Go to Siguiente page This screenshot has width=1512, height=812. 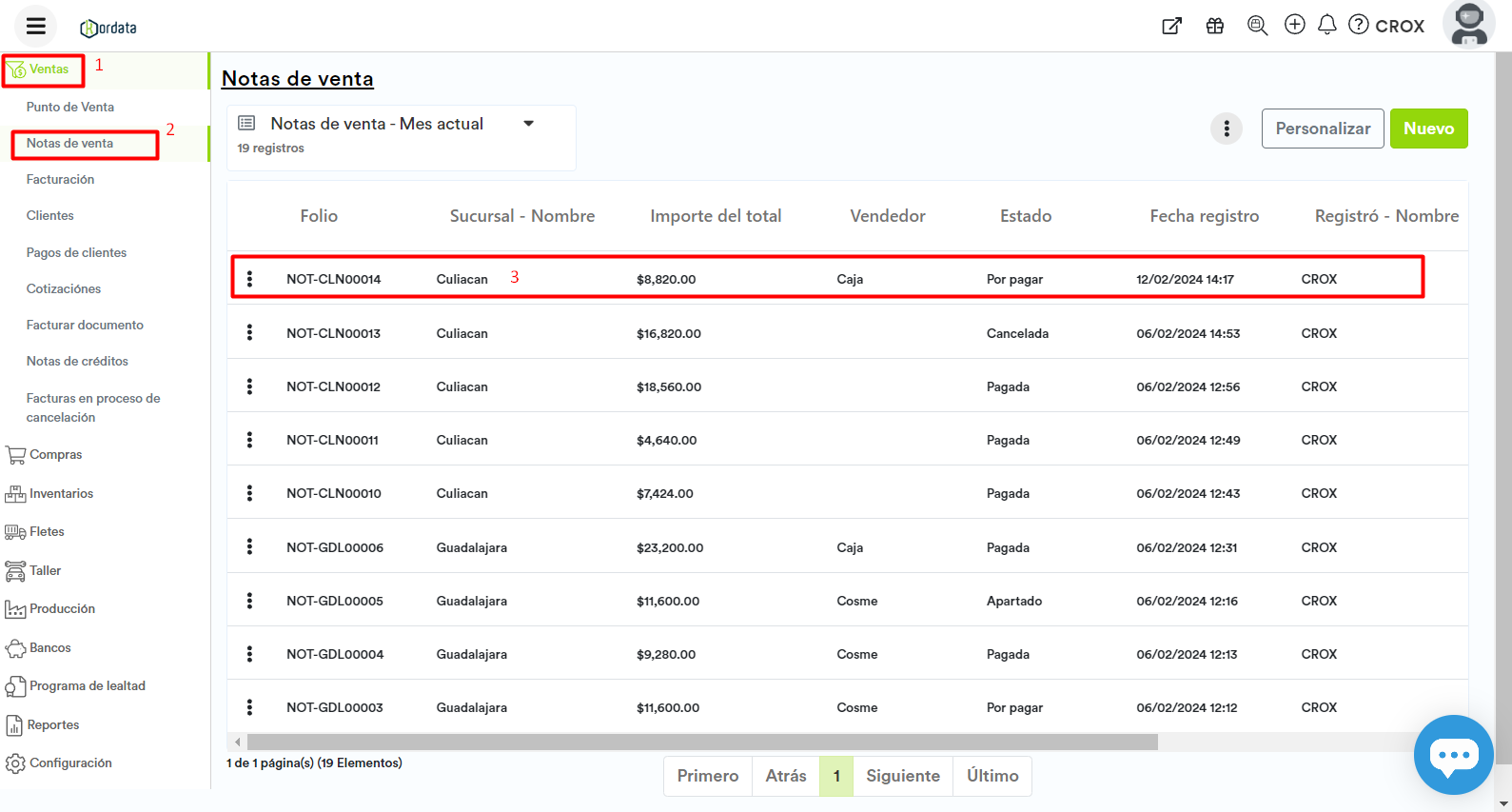point(902,776)
